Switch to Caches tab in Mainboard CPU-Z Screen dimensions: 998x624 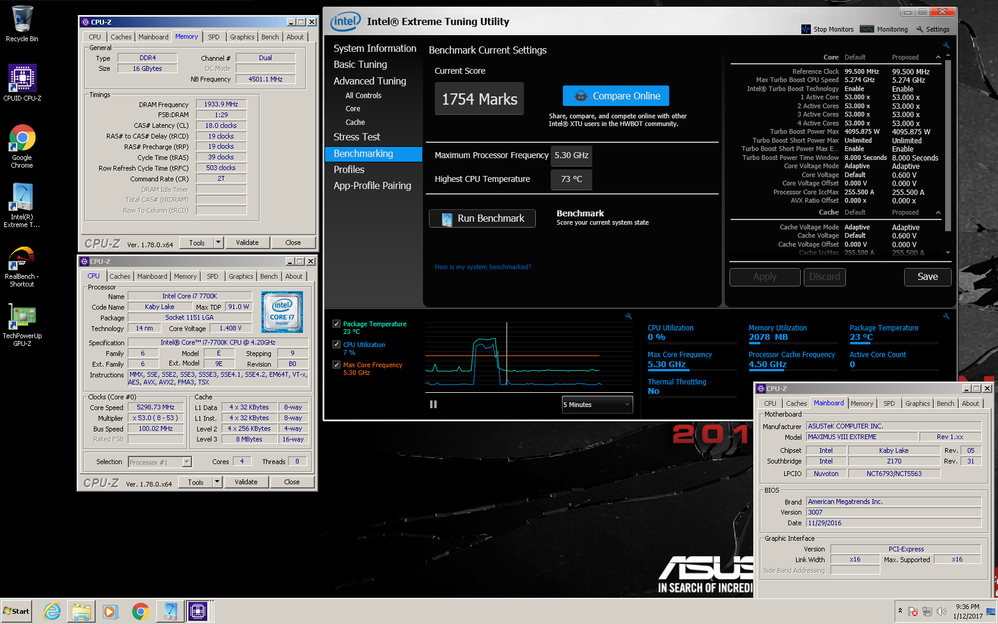796,404
